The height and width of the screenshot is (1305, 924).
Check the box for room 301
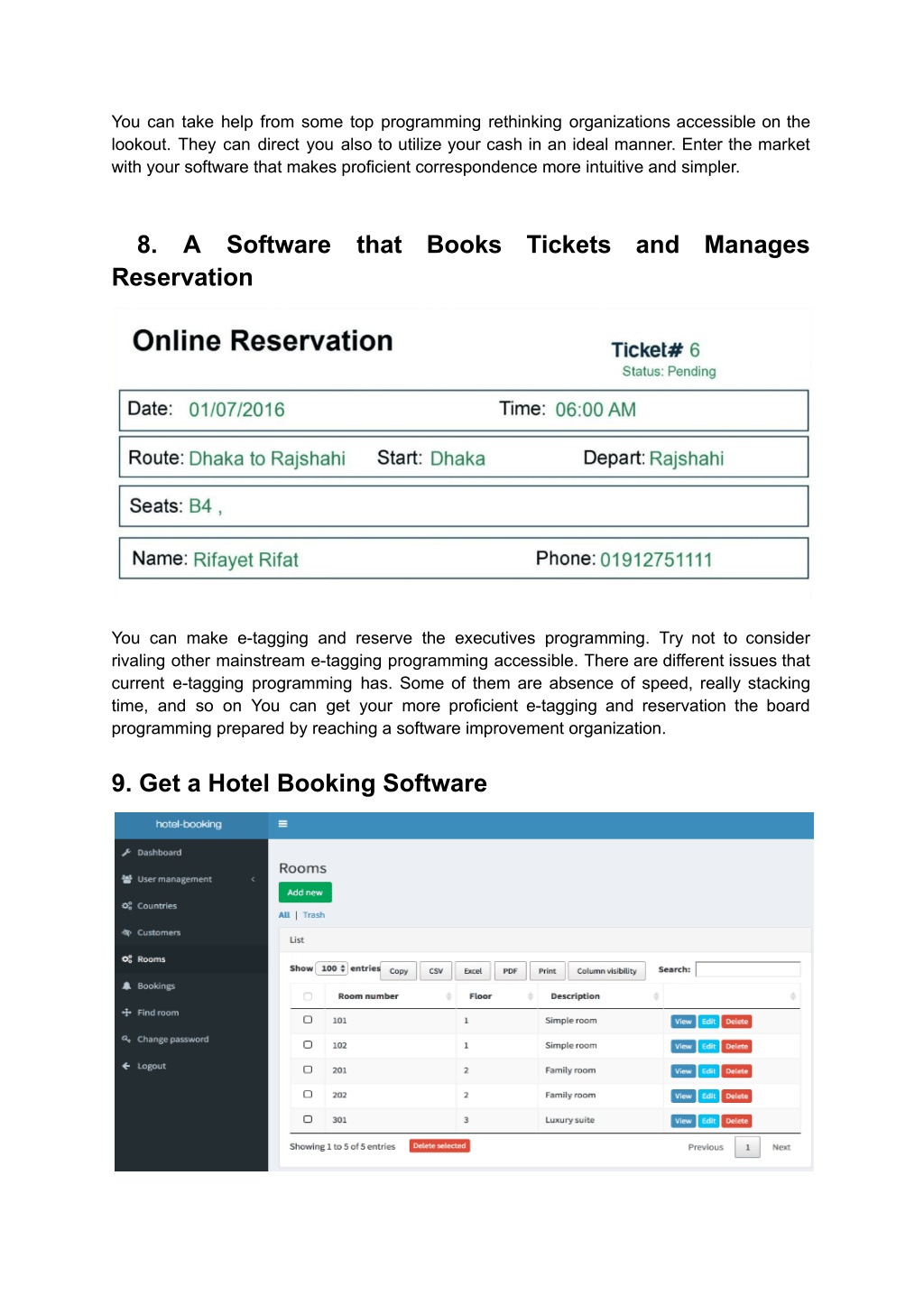click(x=308, y=1119)
